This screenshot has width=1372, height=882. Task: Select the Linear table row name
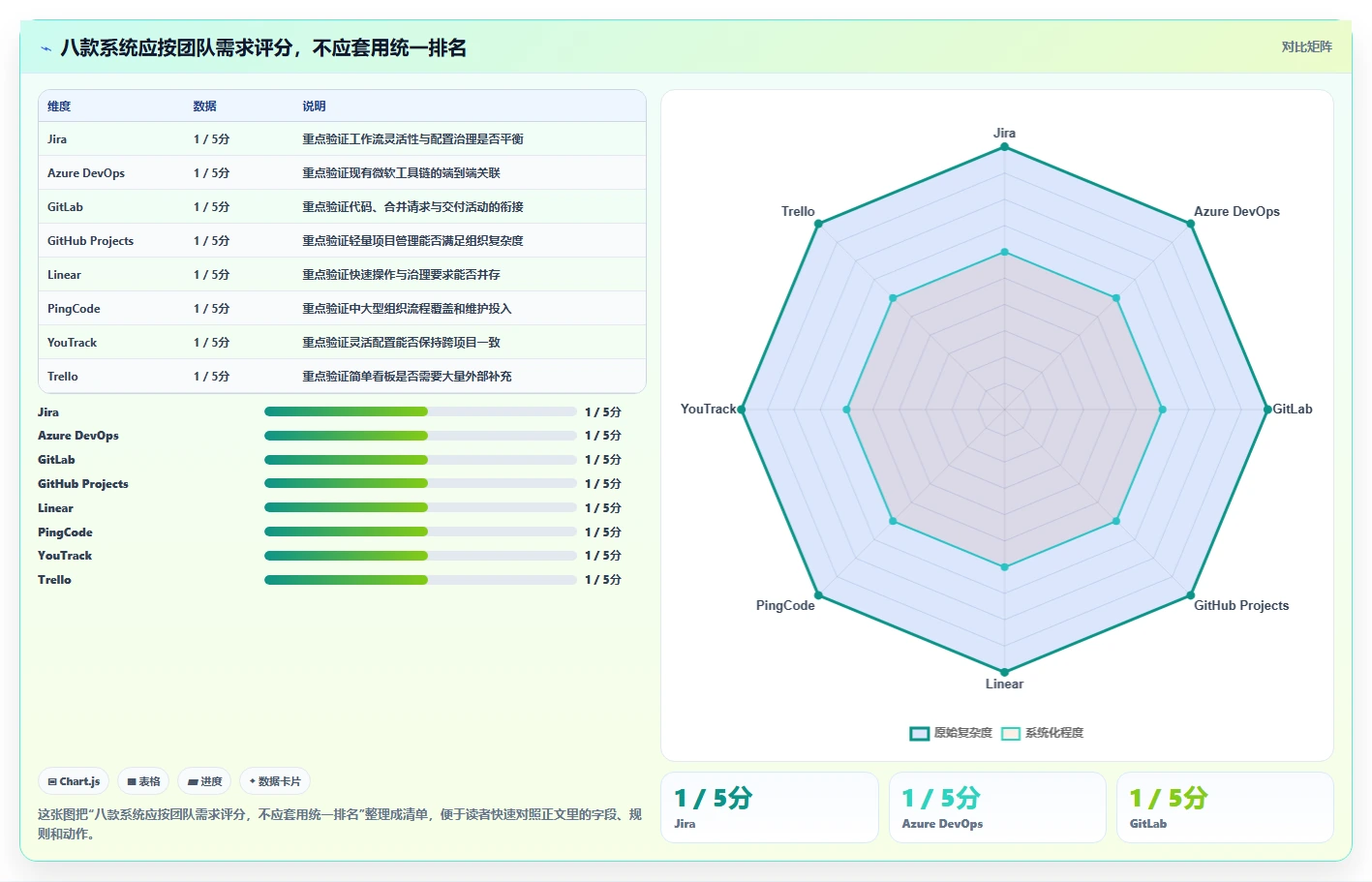[x=64, y=275]
